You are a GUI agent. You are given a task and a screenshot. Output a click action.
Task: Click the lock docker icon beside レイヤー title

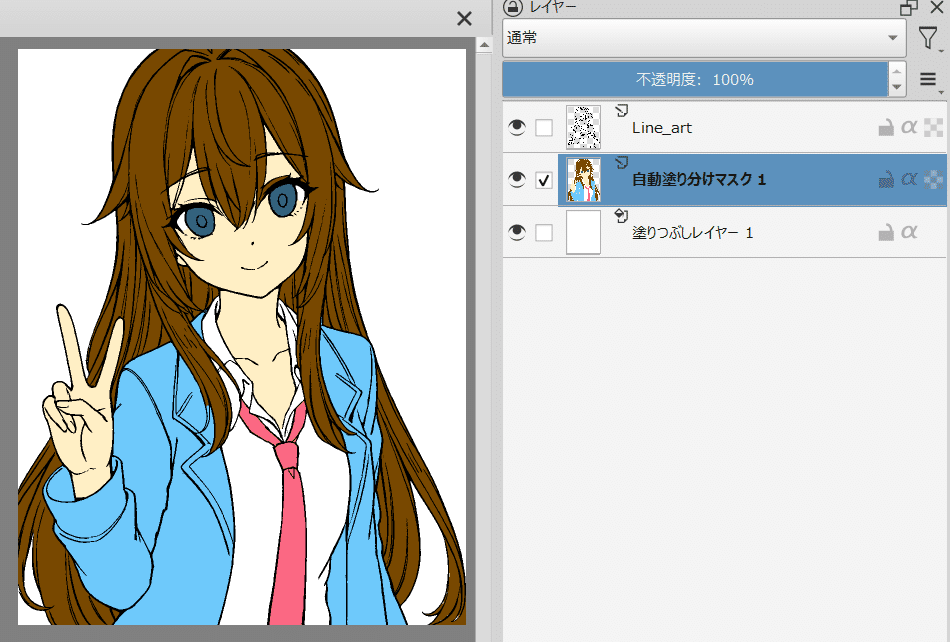pos(513,7)
